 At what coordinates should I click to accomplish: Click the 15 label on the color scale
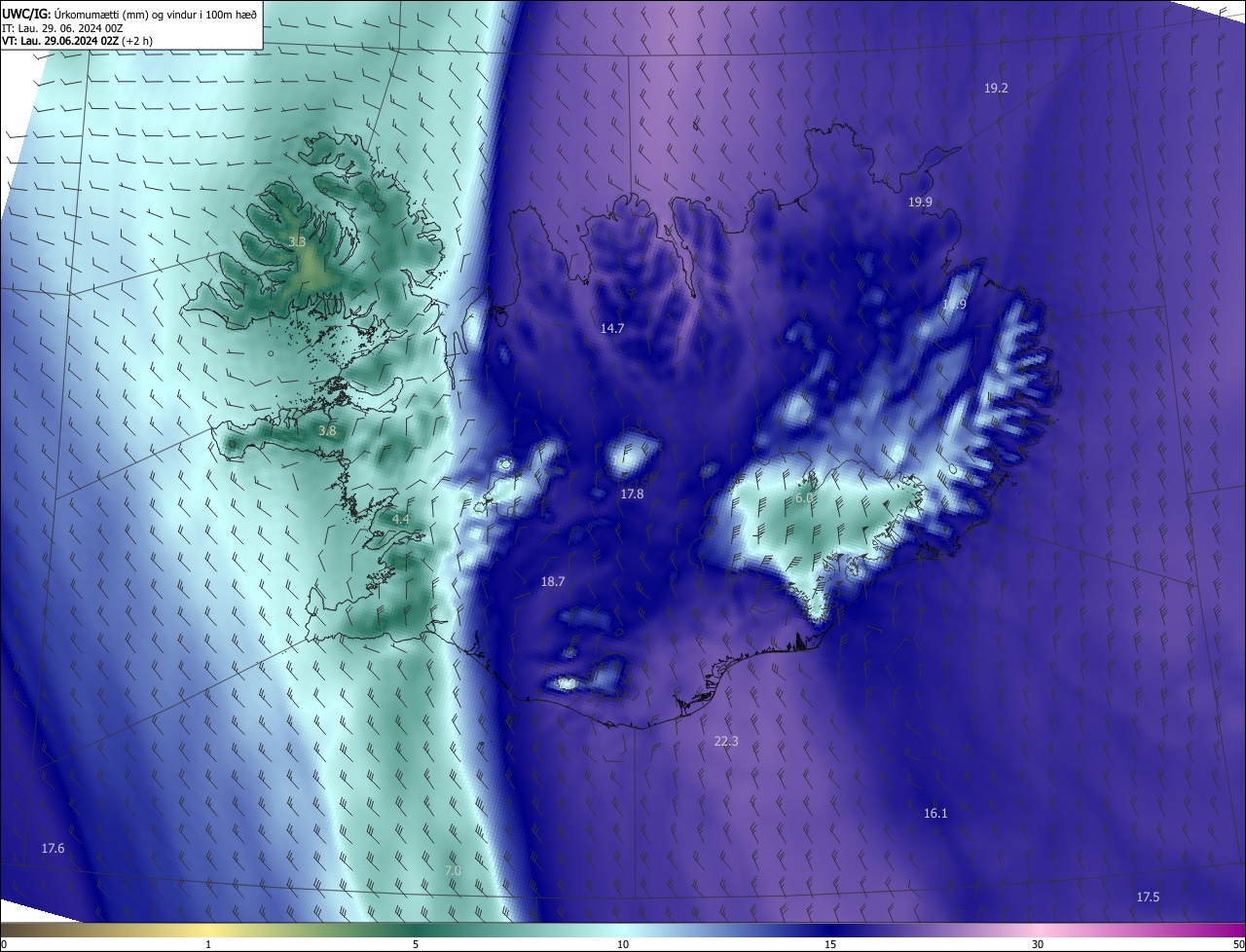click(x=830, y=944)
